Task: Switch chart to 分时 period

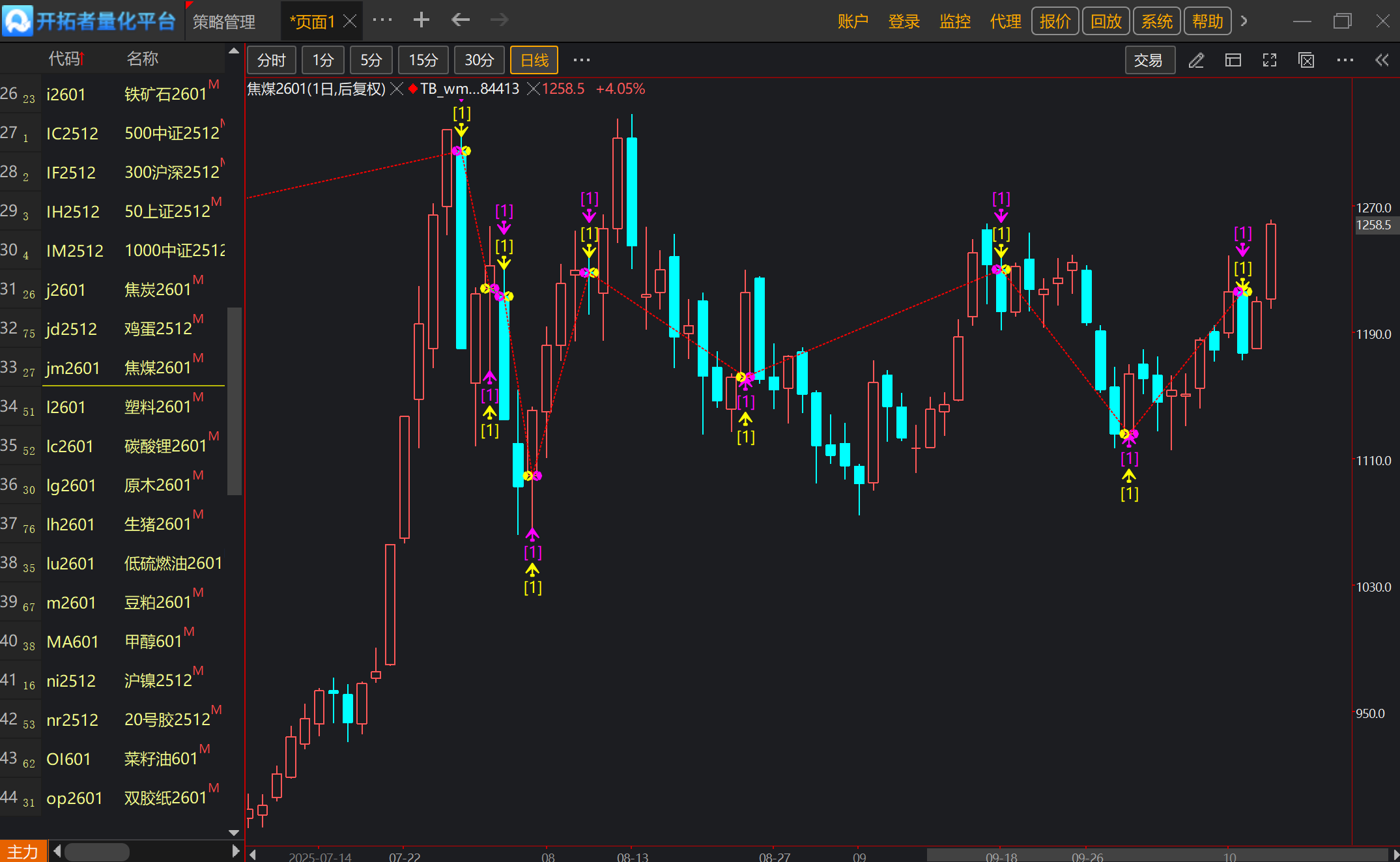Action: click(272, 61)
